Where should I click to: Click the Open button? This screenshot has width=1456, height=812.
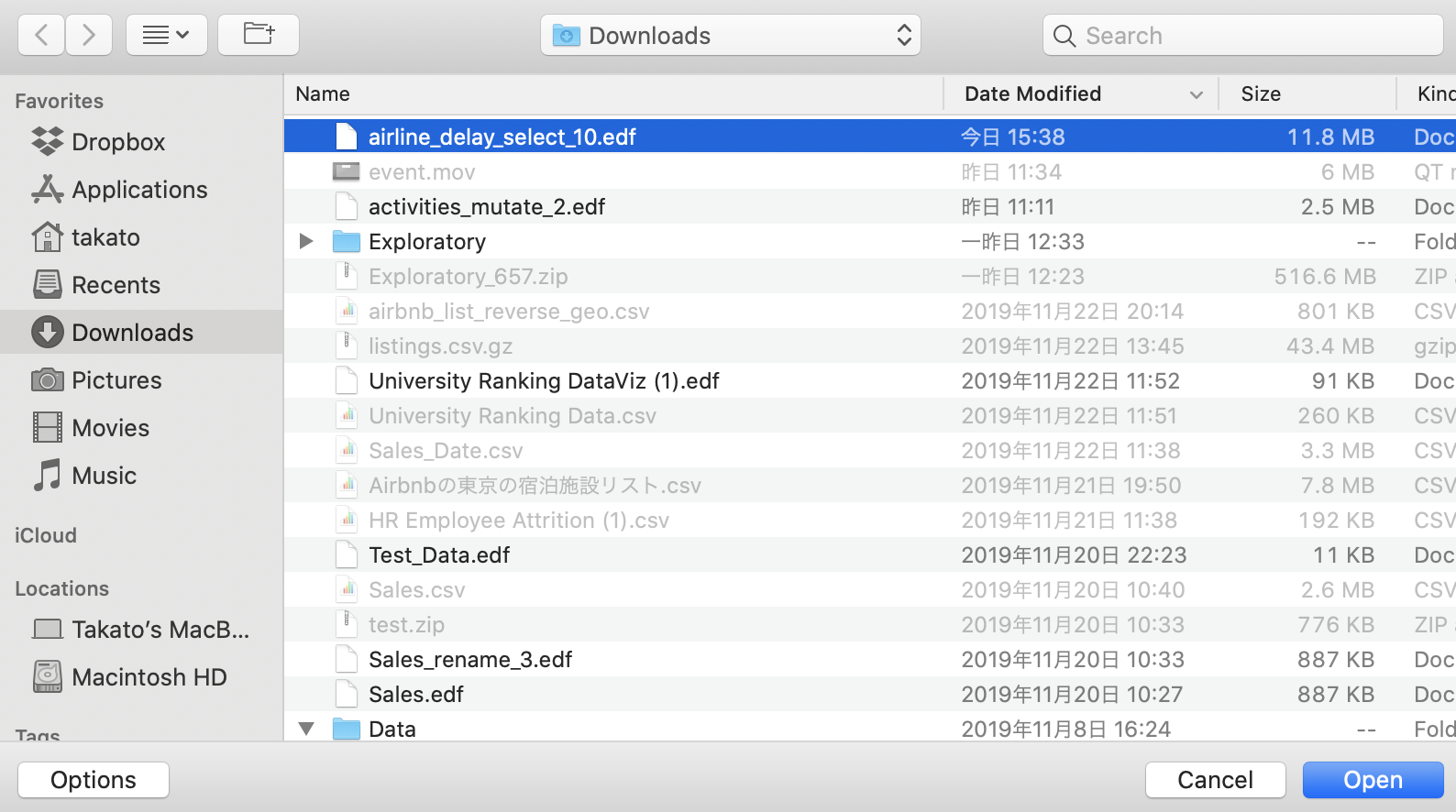pyautogui.click(x=1372, y=780)
